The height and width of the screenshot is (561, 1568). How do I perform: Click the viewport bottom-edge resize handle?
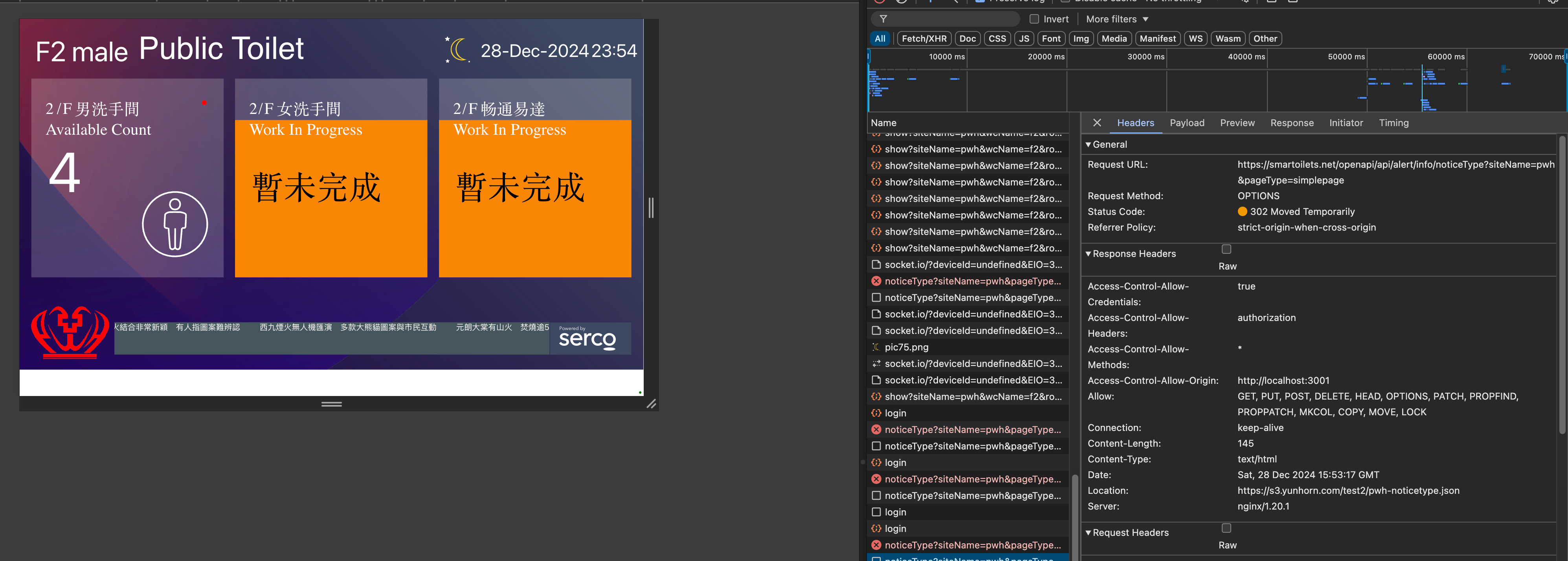coord(332,404)
